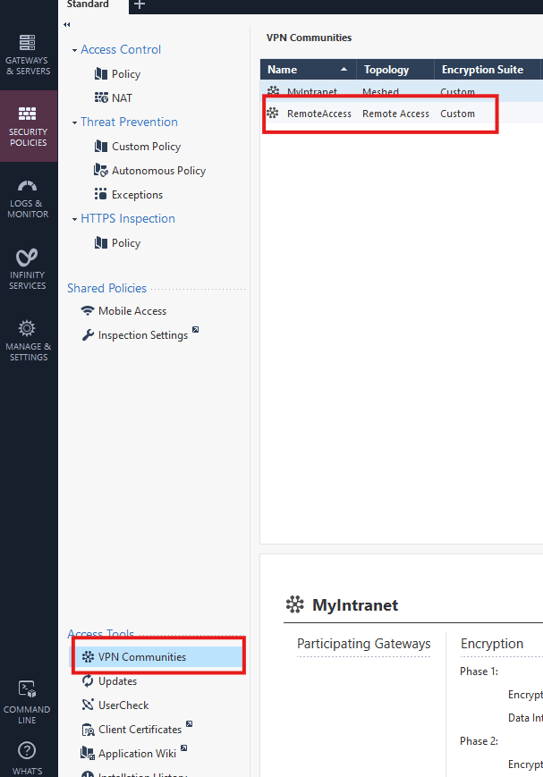This screenshot has width=543, height=777.
Task: Open the Autonomous Policy item
Action: point(150,170)
